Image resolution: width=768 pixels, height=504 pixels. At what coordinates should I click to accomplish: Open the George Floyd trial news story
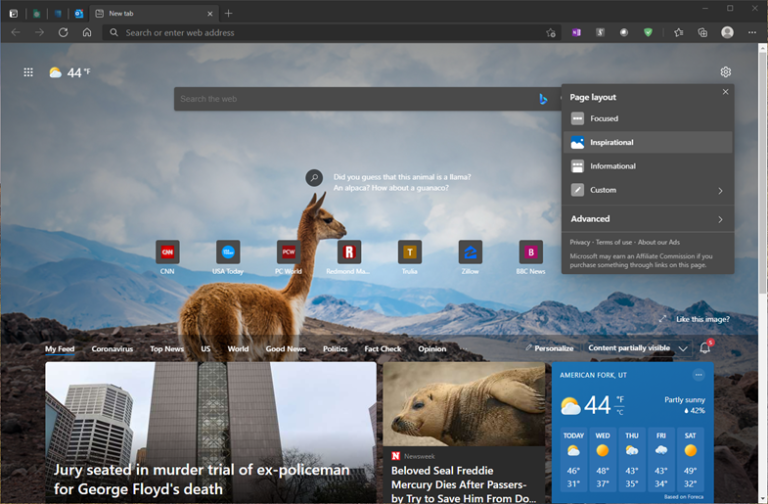coord(211,432)
